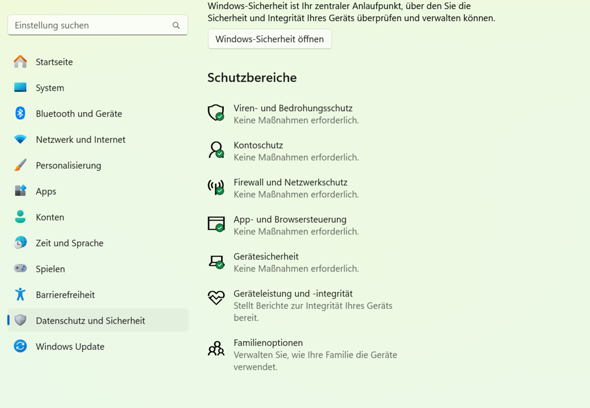
Task: Click the Netzwerk Wi-Fi icon
Action: [x=20, y=139]
